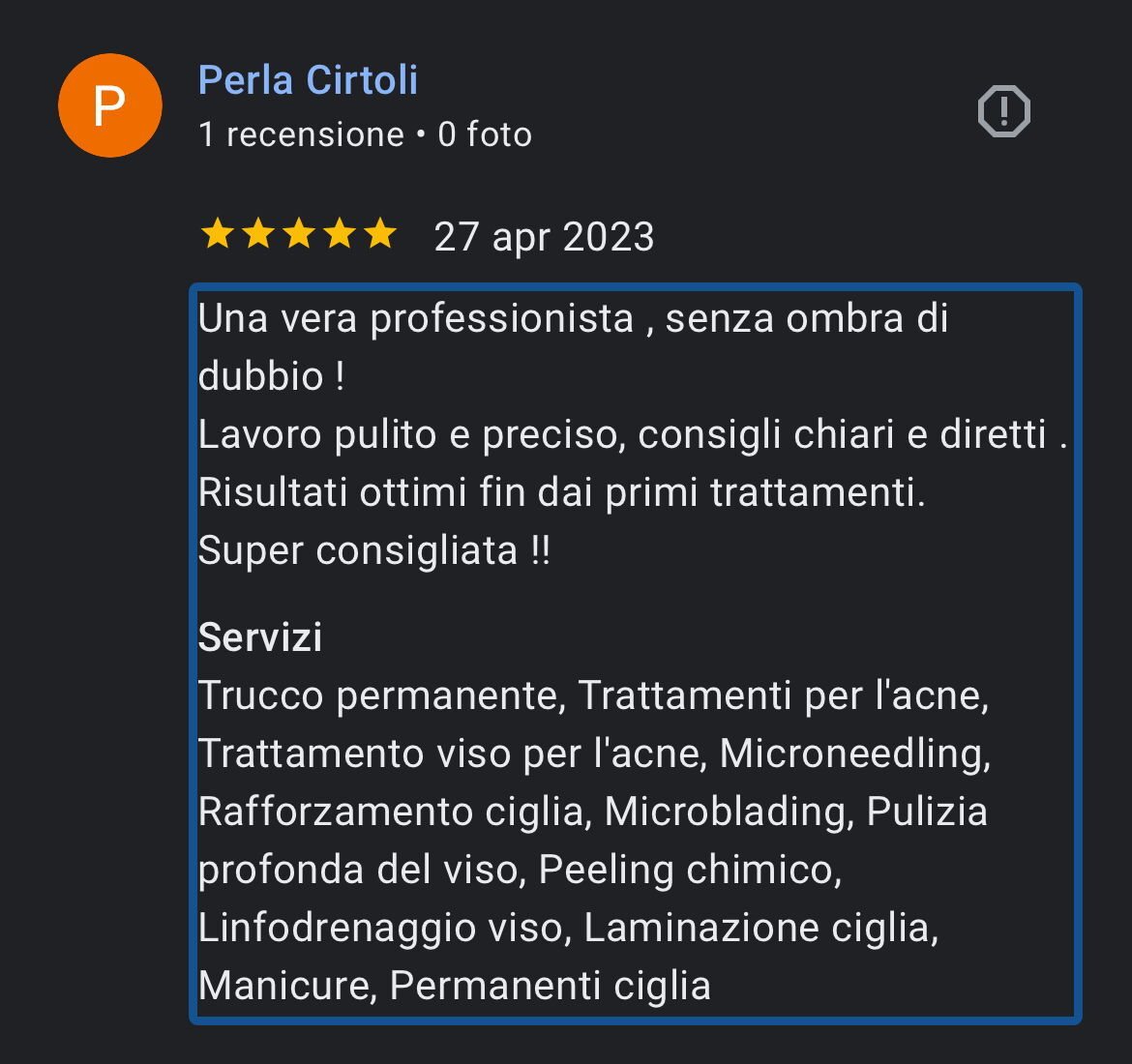Viewport: 1132px width, 1064px height.
Task: Click the "Una vera professionista" opening line
Action: [x=416, y=319]
